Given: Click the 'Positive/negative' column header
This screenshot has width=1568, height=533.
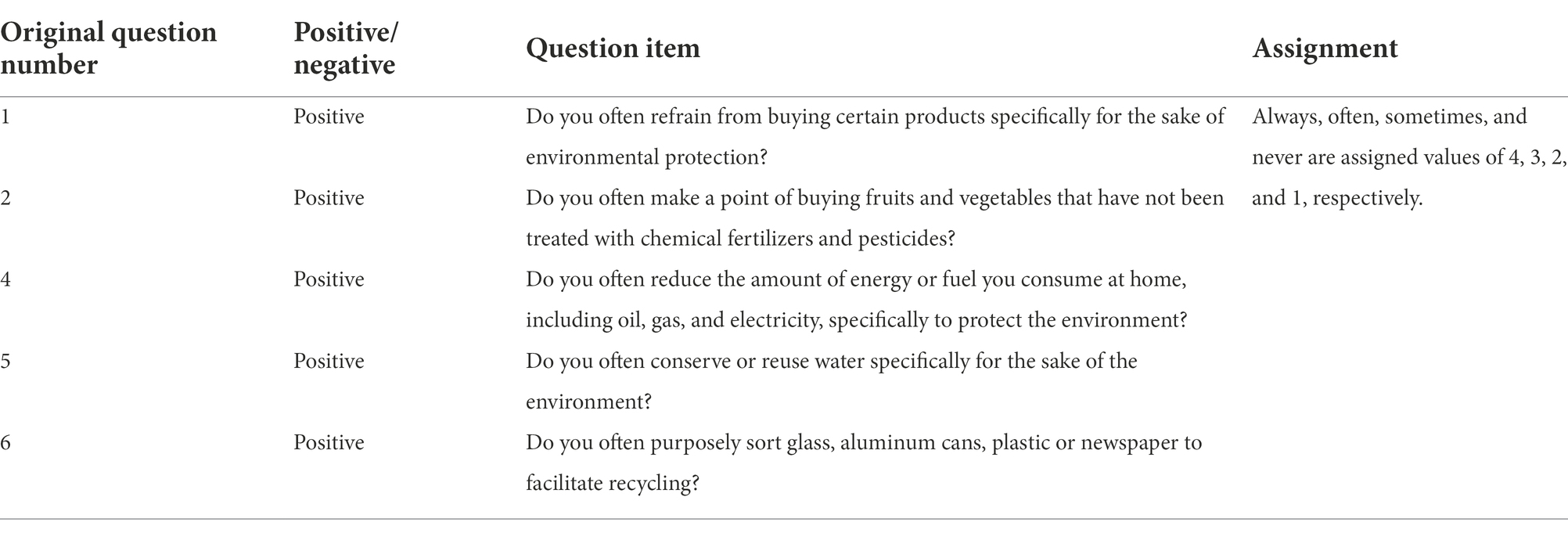Looking at the screenshot, I should [345, 48].
